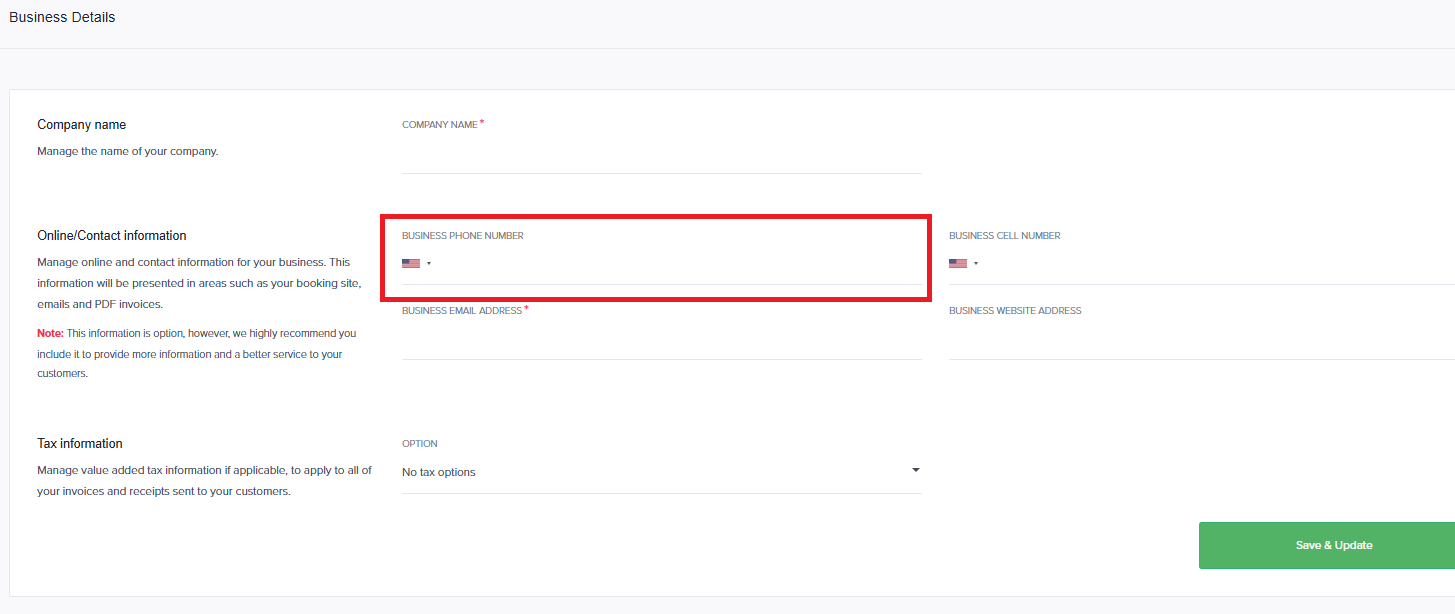Click into the Business Phone Number input
The width and height of the screenshot is (1455, 614).
(680, 265)
